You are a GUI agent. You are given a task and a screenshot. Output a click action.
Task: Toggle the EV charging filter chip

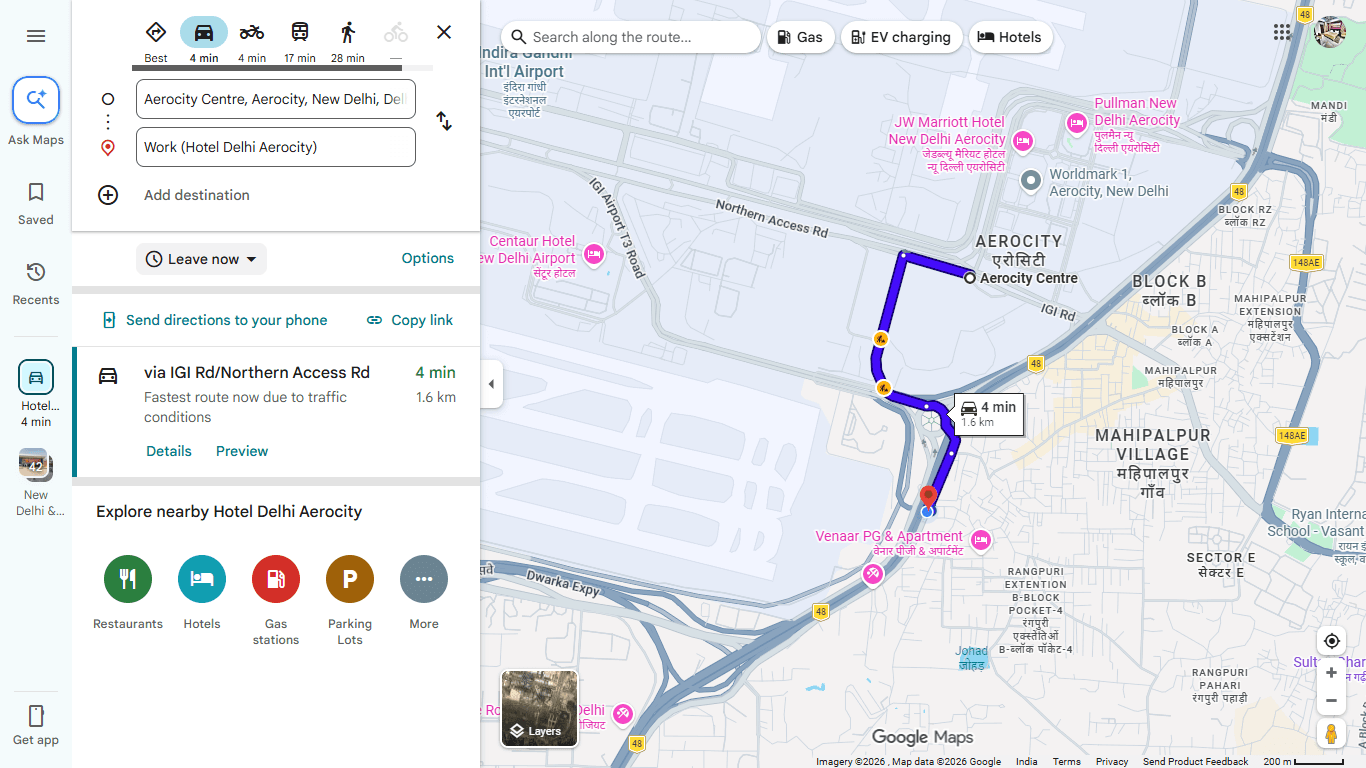coord(901,37)
